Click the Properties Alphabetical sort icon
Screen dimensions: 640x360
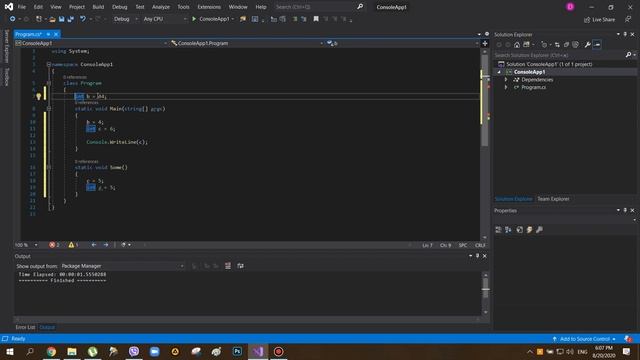coord(508,230)
